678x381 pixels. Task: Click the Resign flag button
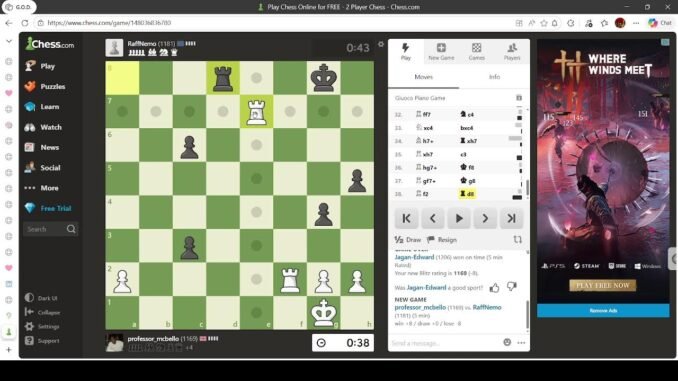[x=442, y=240]
